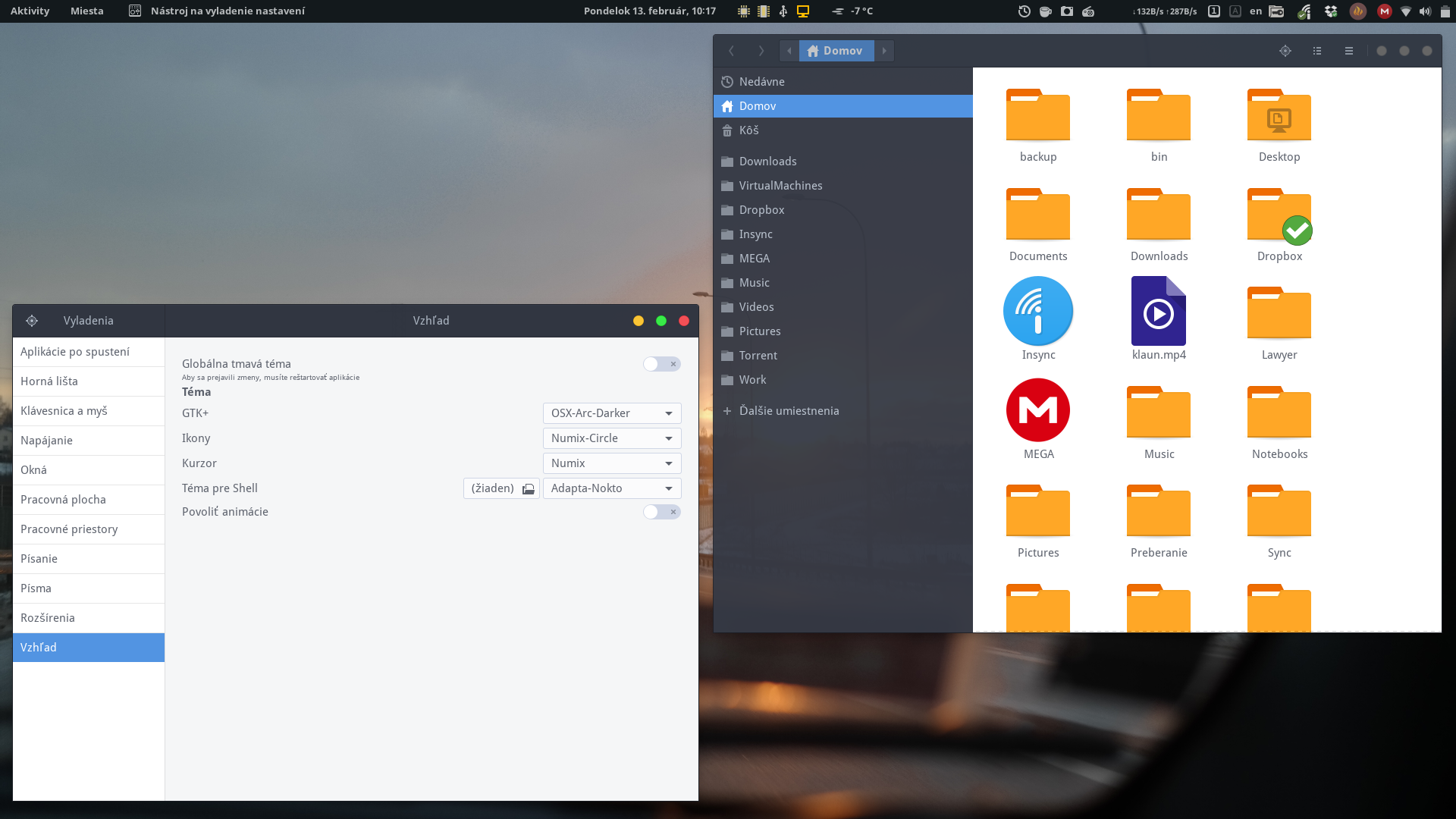Click the network speed indicator in the panel

(1164, 11)
